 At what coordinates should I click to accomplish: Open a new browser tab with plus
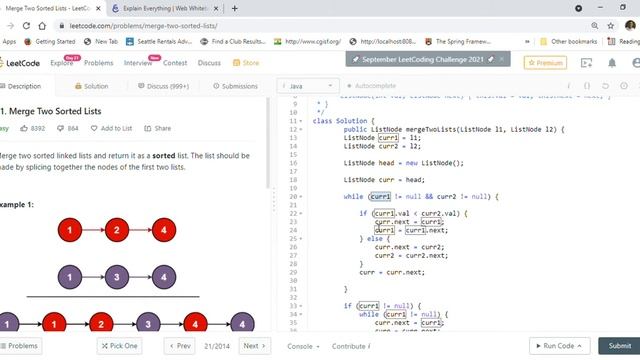235,8
